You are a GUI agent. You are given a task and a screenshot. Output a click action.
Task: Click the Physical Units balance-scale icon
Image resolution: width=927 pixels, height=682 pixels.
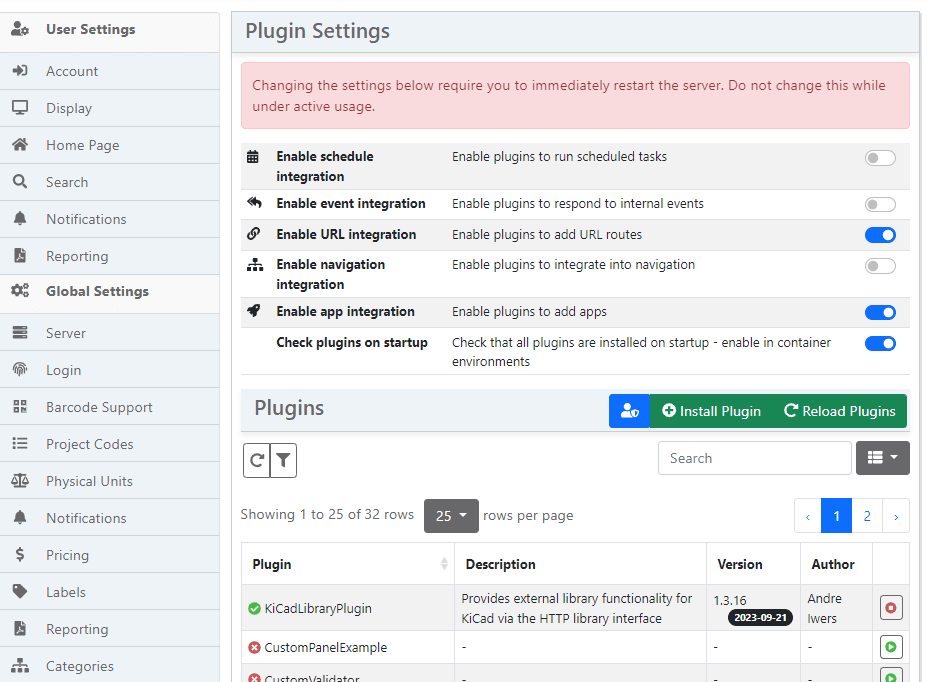[x=20, y=481]
